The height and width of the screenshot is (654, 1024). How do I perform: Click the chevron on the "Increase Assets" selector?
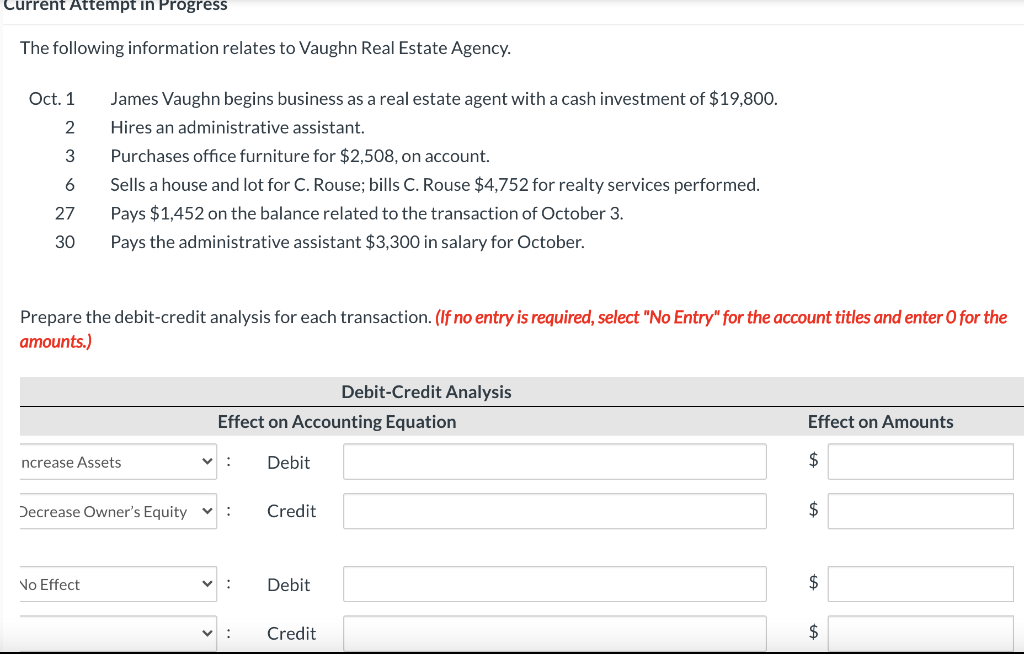point(208,462)
